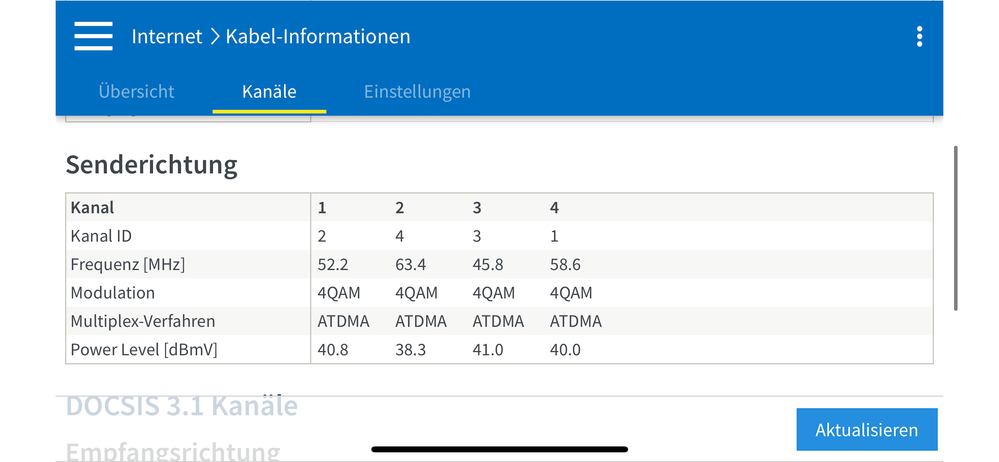Click the Multiplex-Verfahren row label

click(x=143, y=321)
